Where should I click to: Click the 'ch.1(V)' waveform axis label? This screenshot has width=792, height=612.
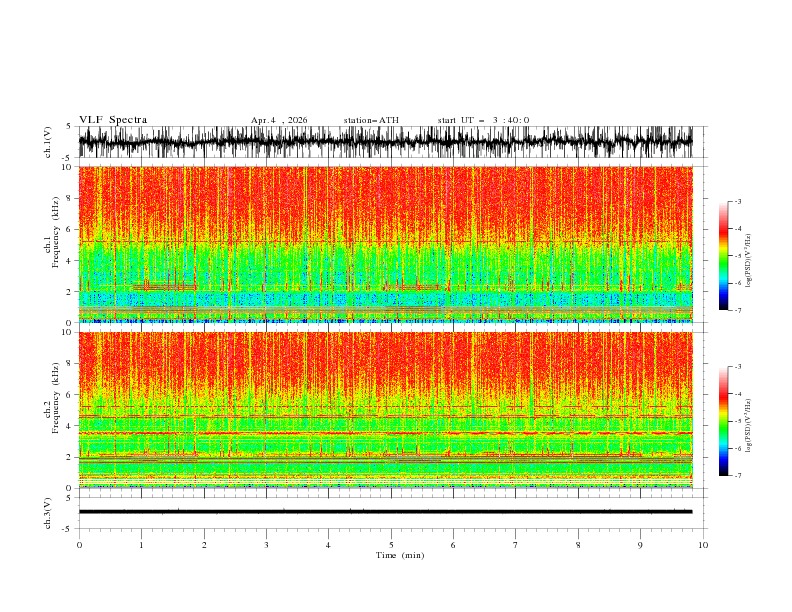[x=48, y=142]
